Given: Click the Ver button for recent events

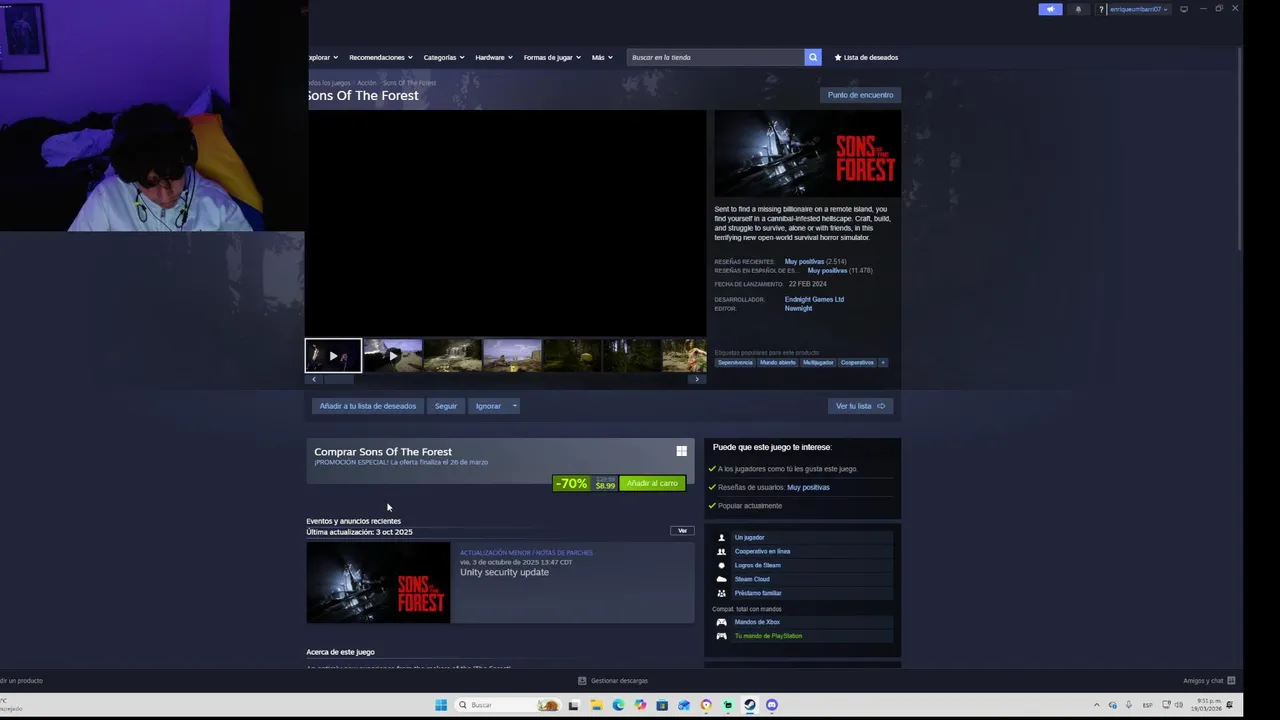Looking at the screenshot, I should (682, 530).
